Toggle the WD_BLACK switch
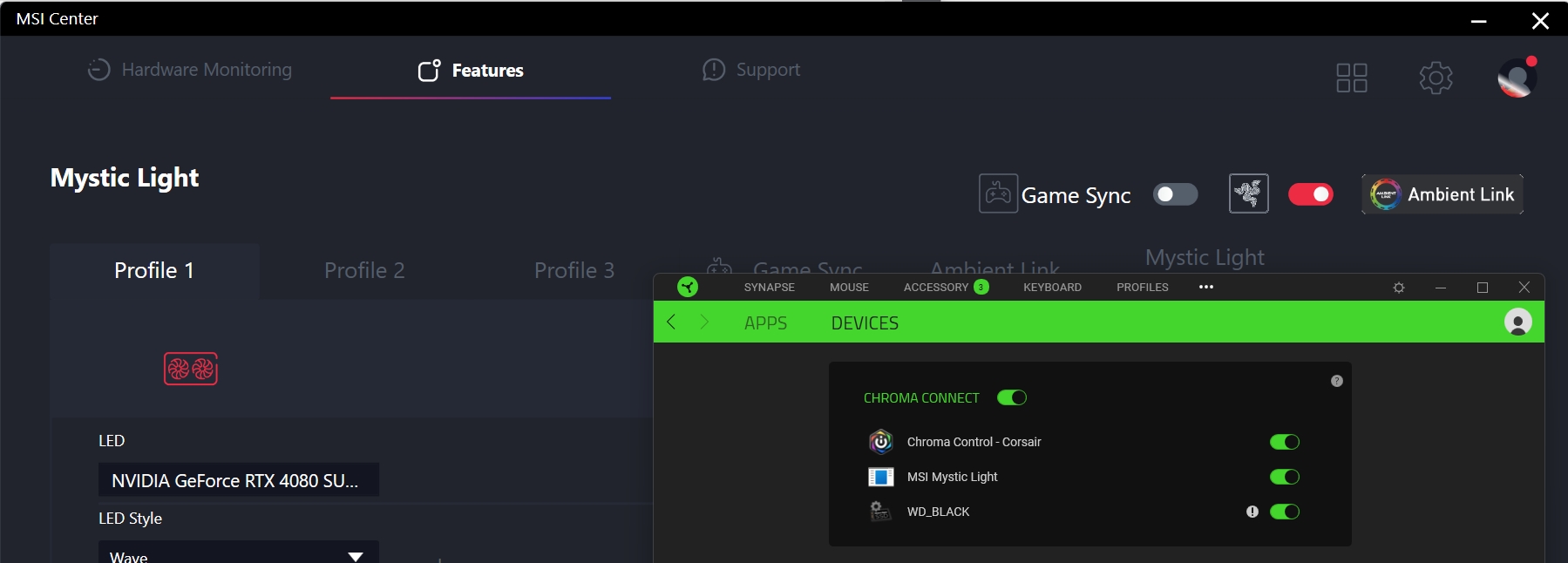This screenshot has width=1568, height=563. click(1285, 512)
